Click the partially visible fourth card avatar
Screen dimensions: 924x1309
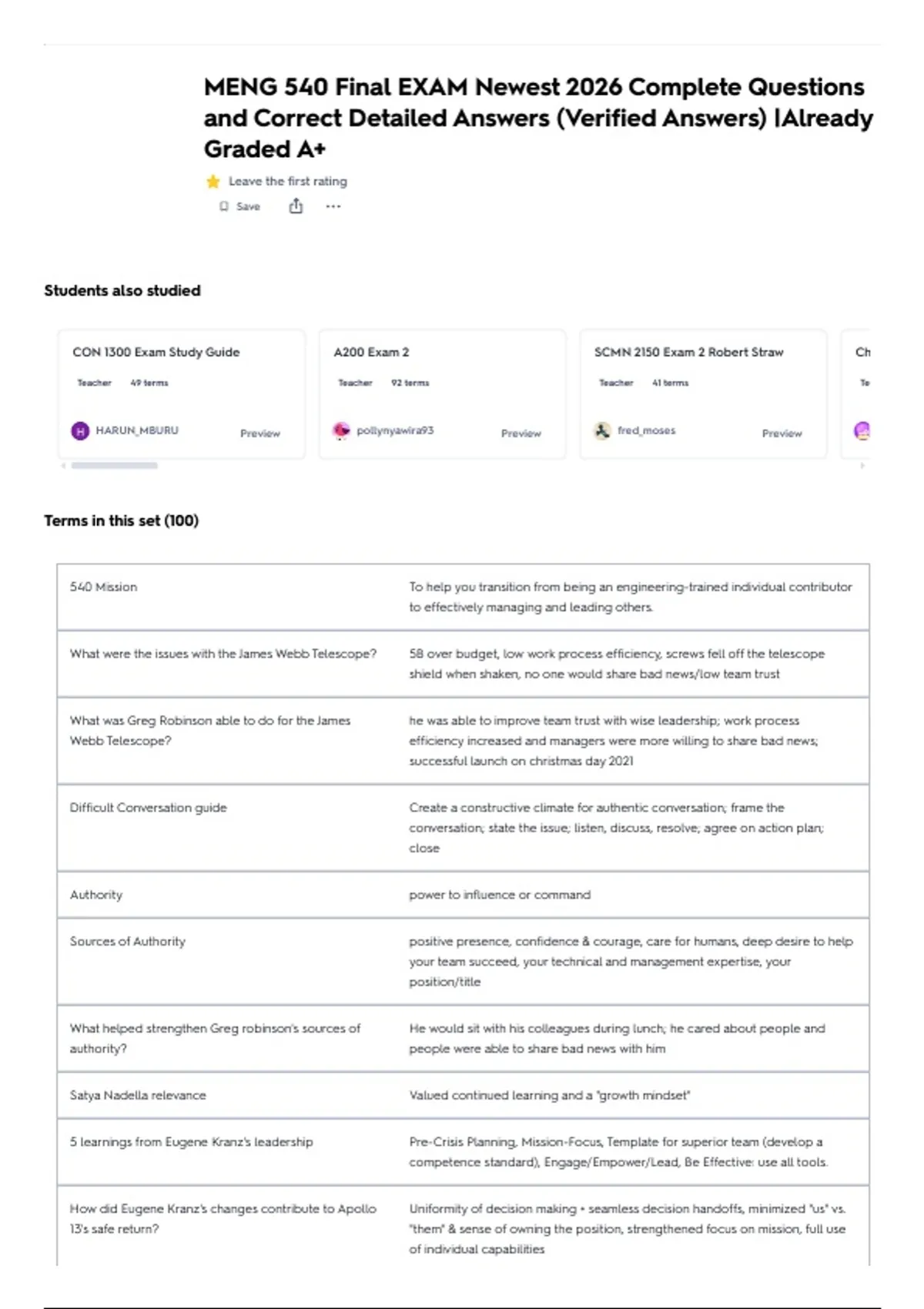862,430
